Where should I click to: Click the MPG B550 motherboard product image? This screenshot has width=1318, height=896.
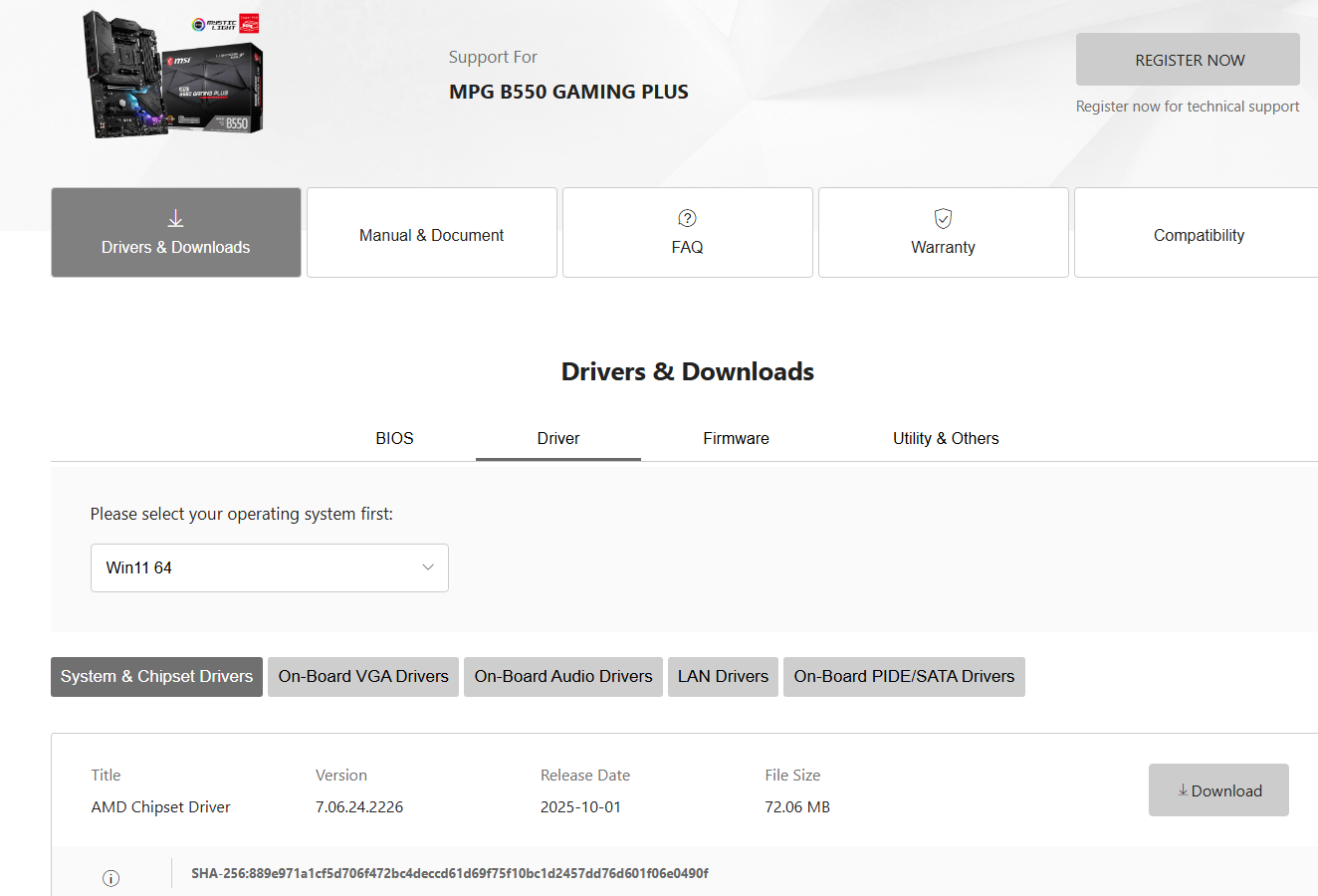[173, 75]
